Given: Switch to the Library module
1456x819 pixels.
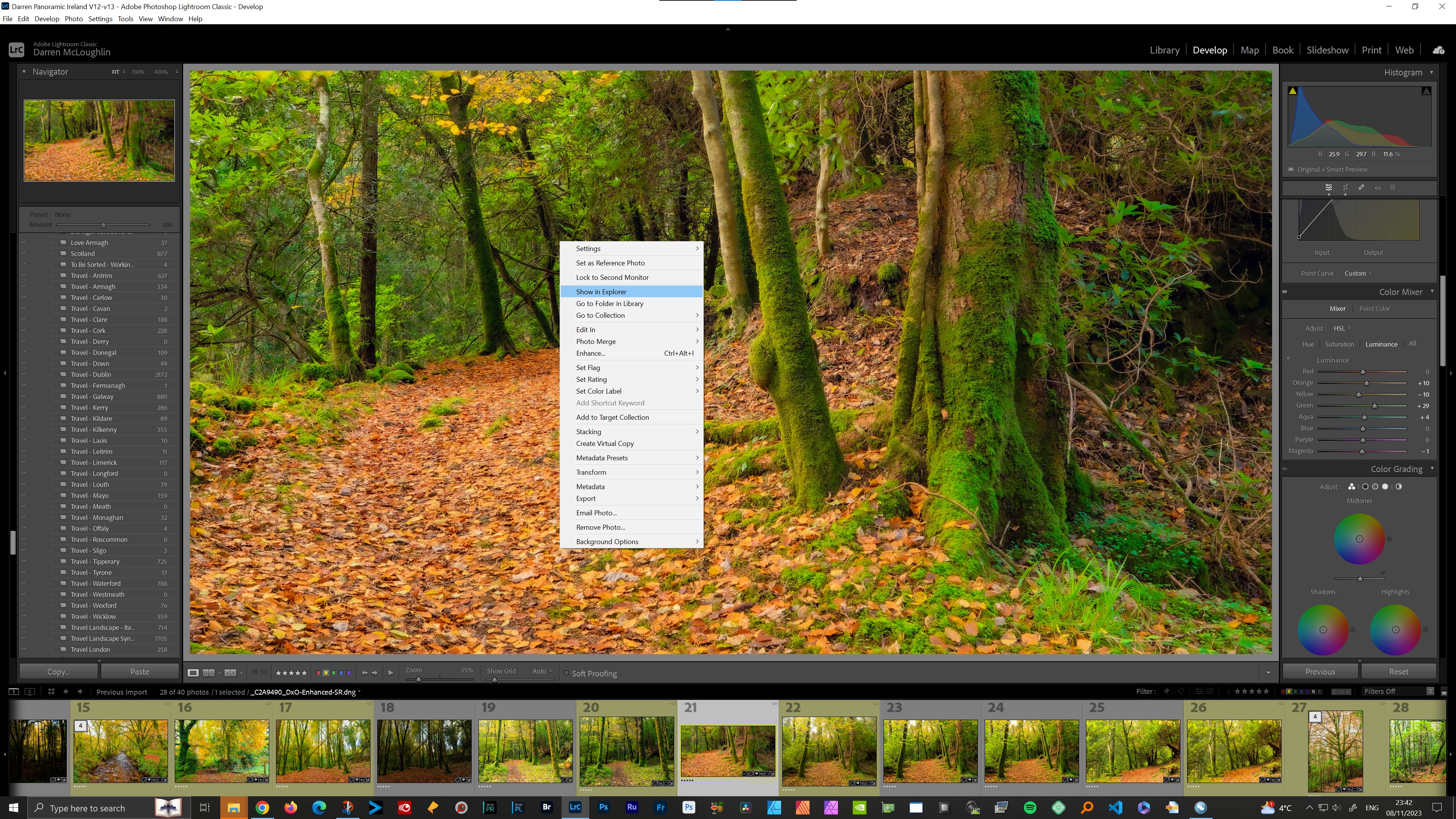Looking at the screenshot, I should coord(1164,50).
